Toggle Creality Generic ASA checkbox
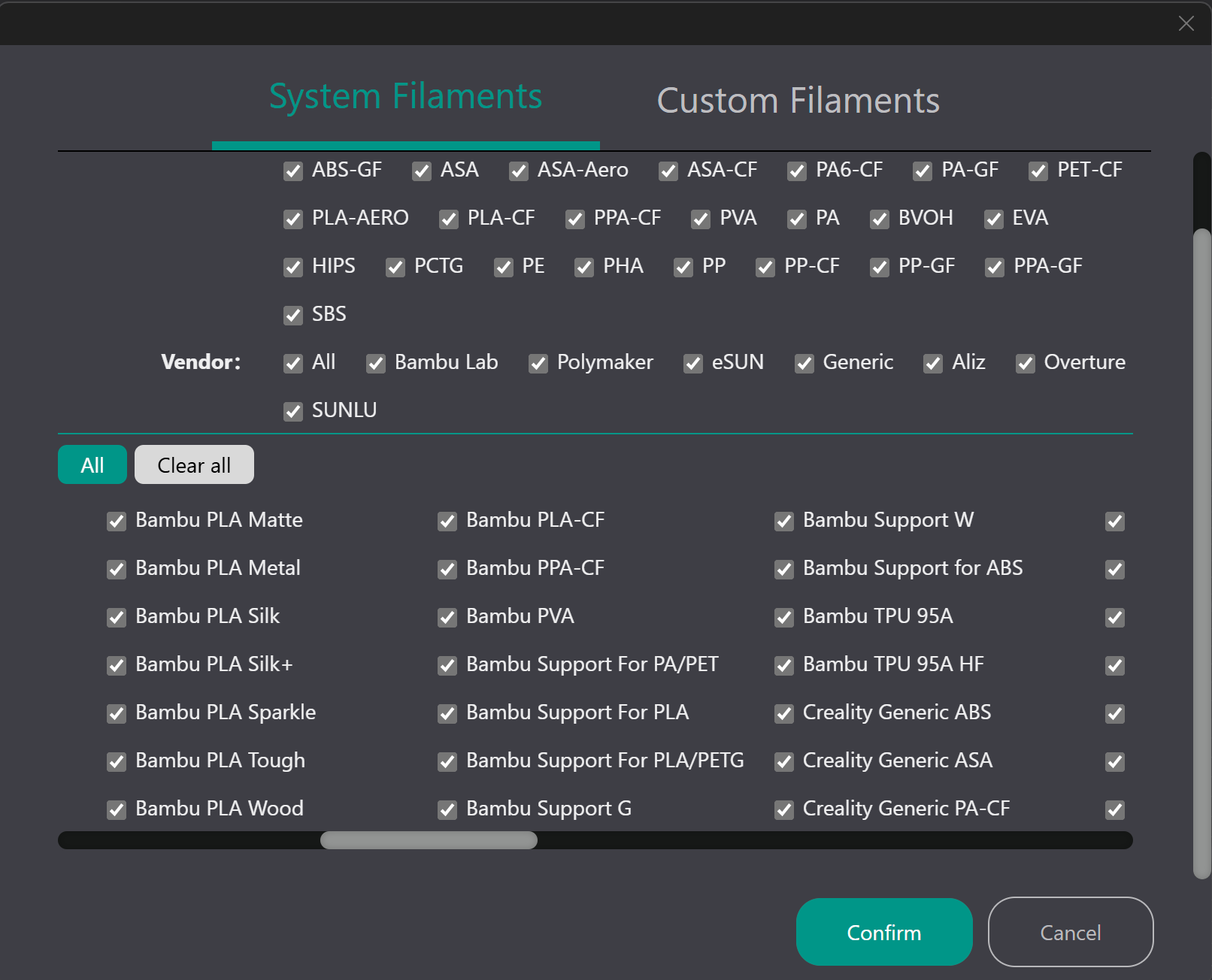 pyautogui.click(x=784, y=762)
